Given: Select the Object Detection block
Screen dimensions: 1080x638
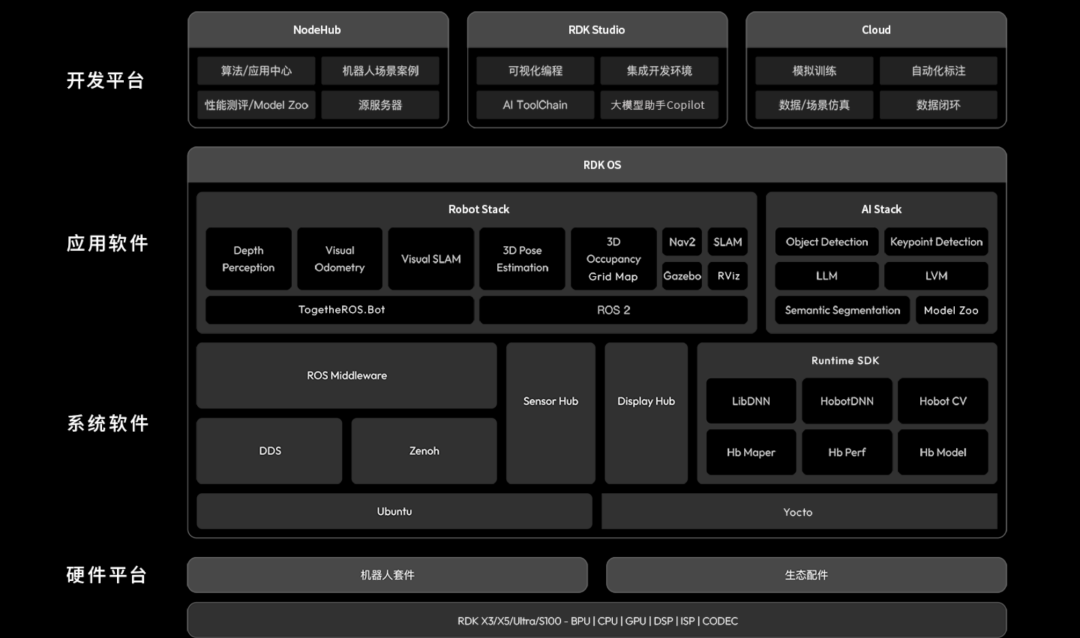Looking at the screenshot, I should coord(827,242).
